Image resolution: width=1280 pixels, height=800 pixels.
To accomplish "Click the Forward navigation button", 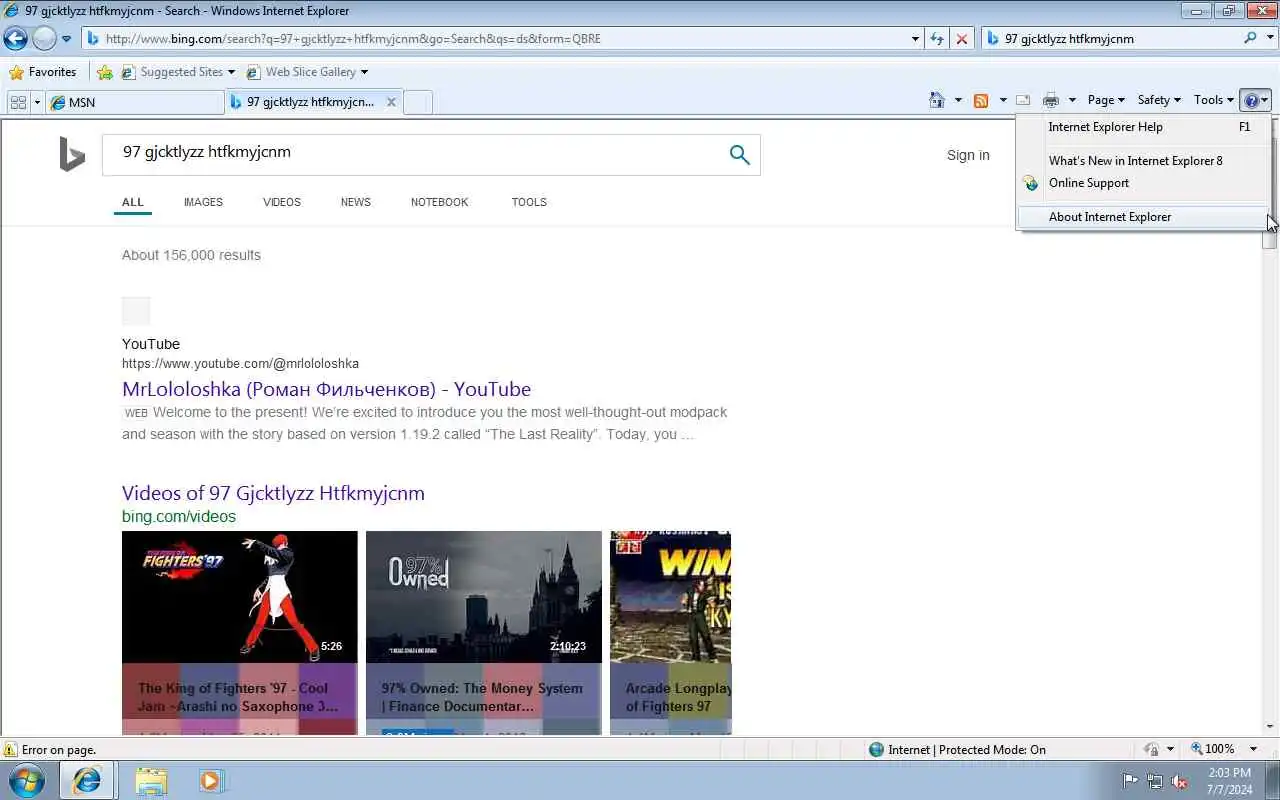I will pyautogui.click(x=44, y=38).
